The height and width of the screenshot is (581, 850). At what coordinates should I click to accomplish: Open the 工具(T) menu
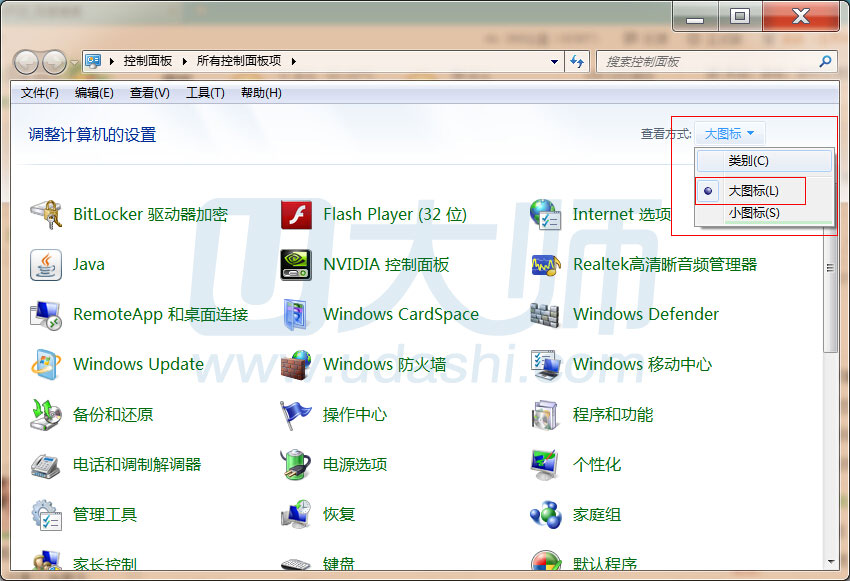[x=205, y=93]
